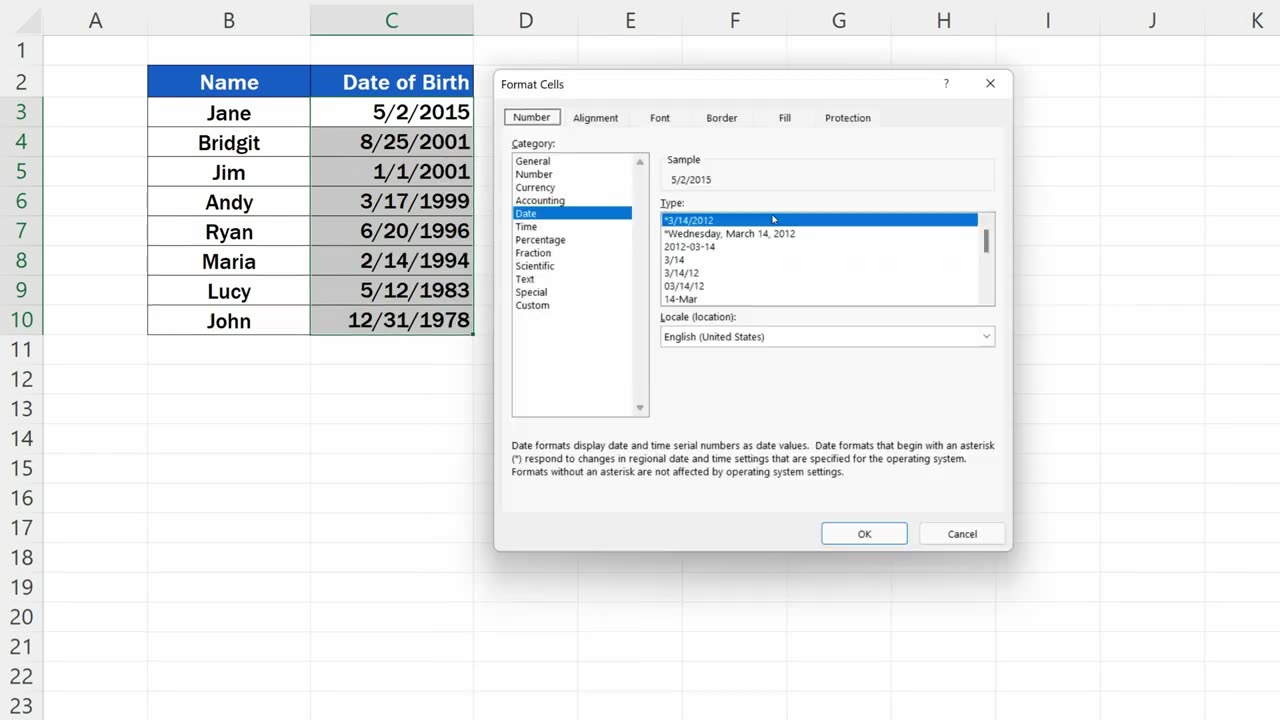
Task: Click the date cell 5/12/1983
Action: (392, 291)
